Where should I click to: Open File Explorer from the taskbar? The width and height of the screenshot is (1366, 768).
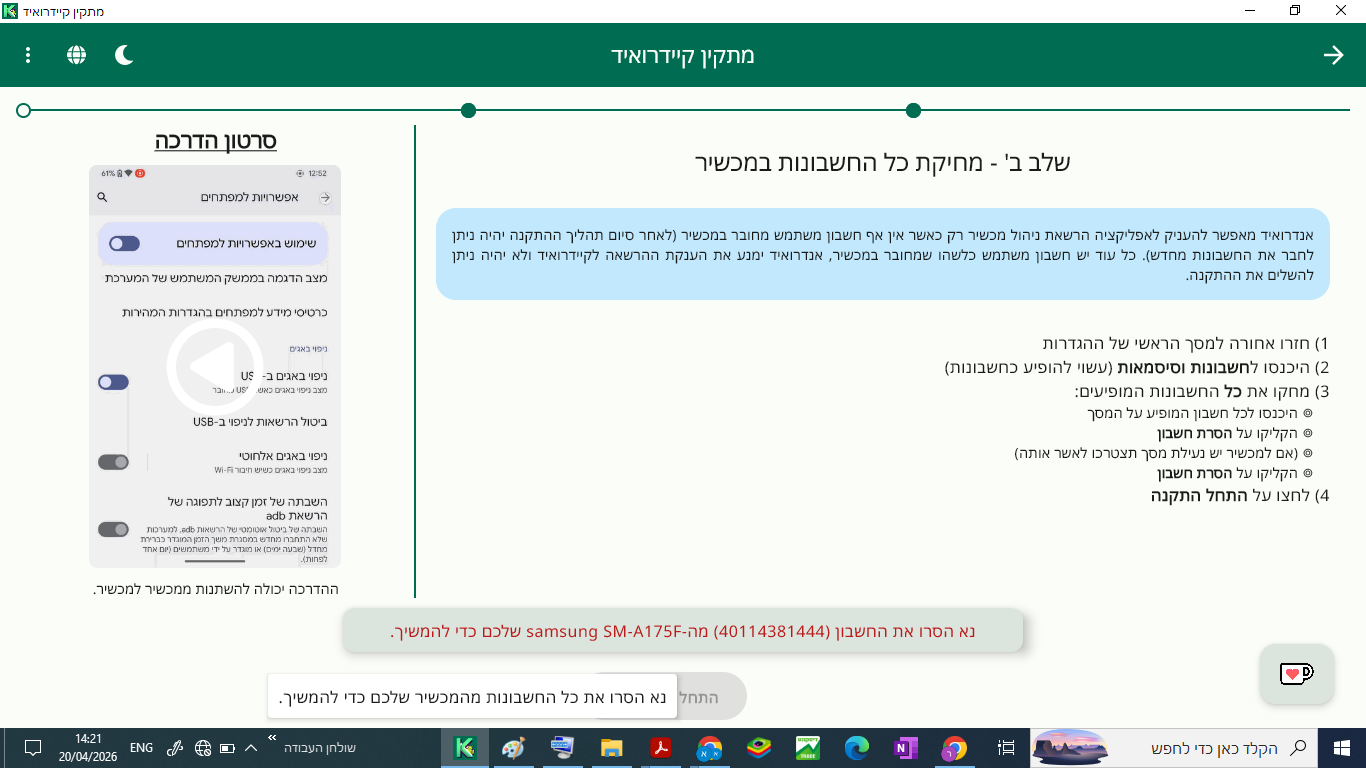point(611,748)
